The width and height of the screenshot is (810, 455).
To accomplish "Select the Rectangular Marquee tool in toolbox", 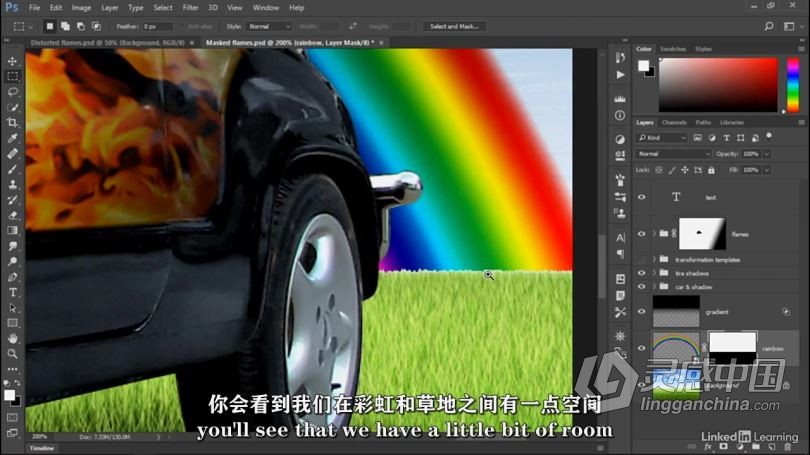I will coord(12,76).
